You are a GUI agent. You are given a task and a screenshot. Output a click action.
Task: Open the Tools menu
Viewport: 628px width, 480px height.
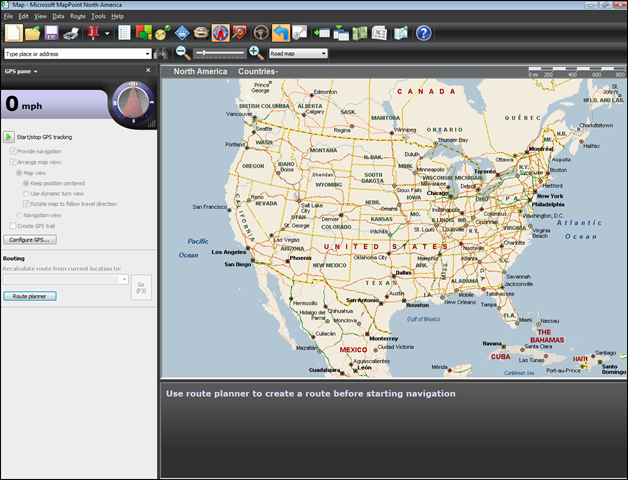(x=98, y=16)
